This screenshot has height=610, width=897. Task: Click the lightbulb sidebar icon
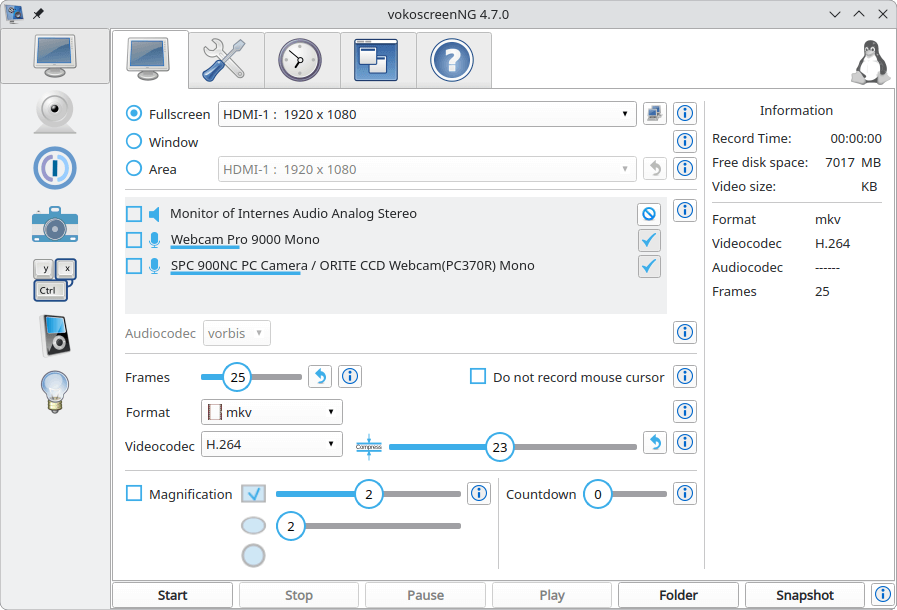tap(54, 391)
